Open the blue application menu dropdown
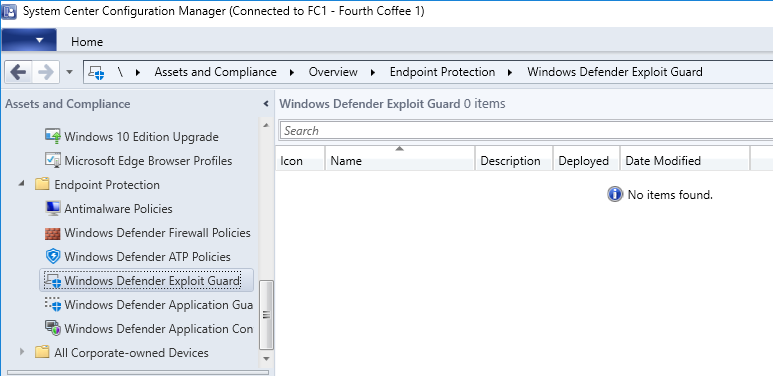This screenshot has height=376, width=773. (29, 40)
